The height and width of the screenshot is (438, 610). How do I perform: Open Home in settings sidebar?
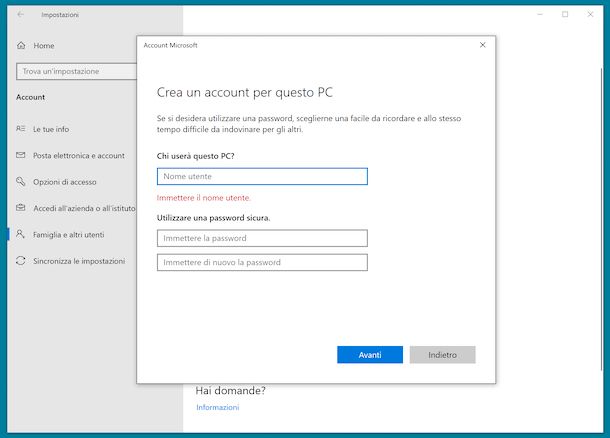[44, 46]
